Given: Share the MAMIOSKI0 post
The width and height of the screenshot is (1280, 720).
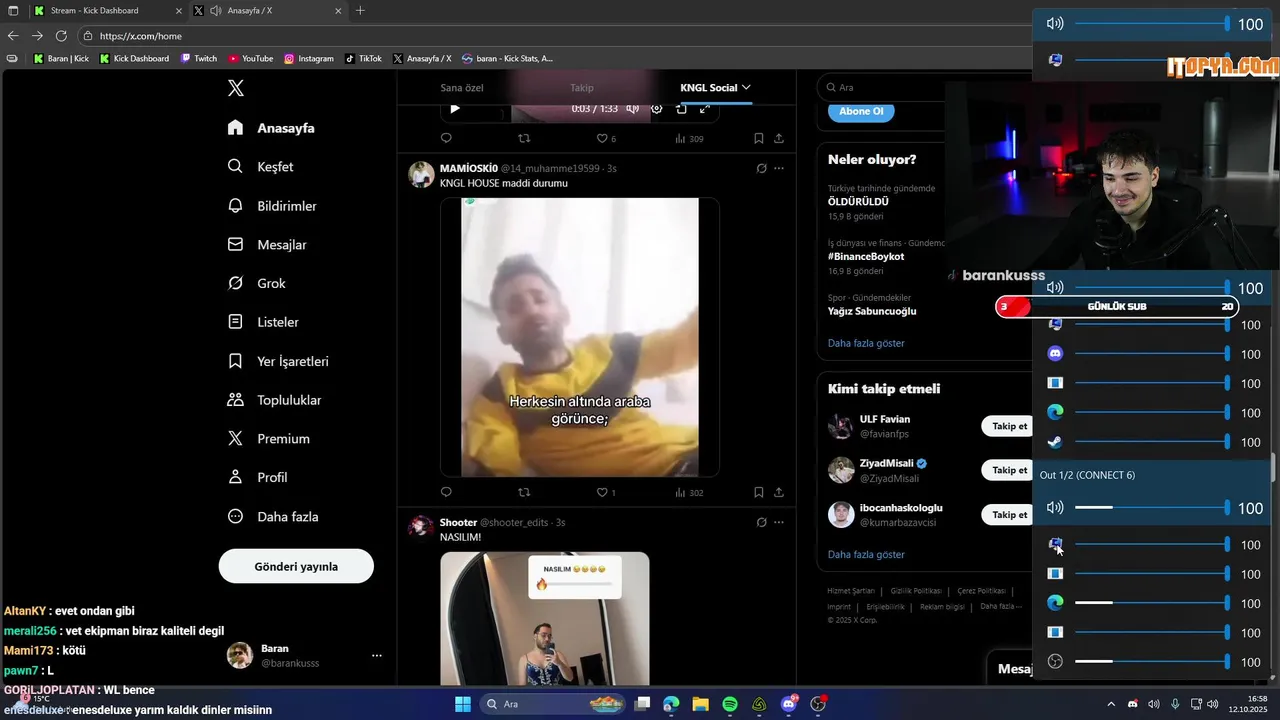Looking at the screenshot, I should click(779, 492).
